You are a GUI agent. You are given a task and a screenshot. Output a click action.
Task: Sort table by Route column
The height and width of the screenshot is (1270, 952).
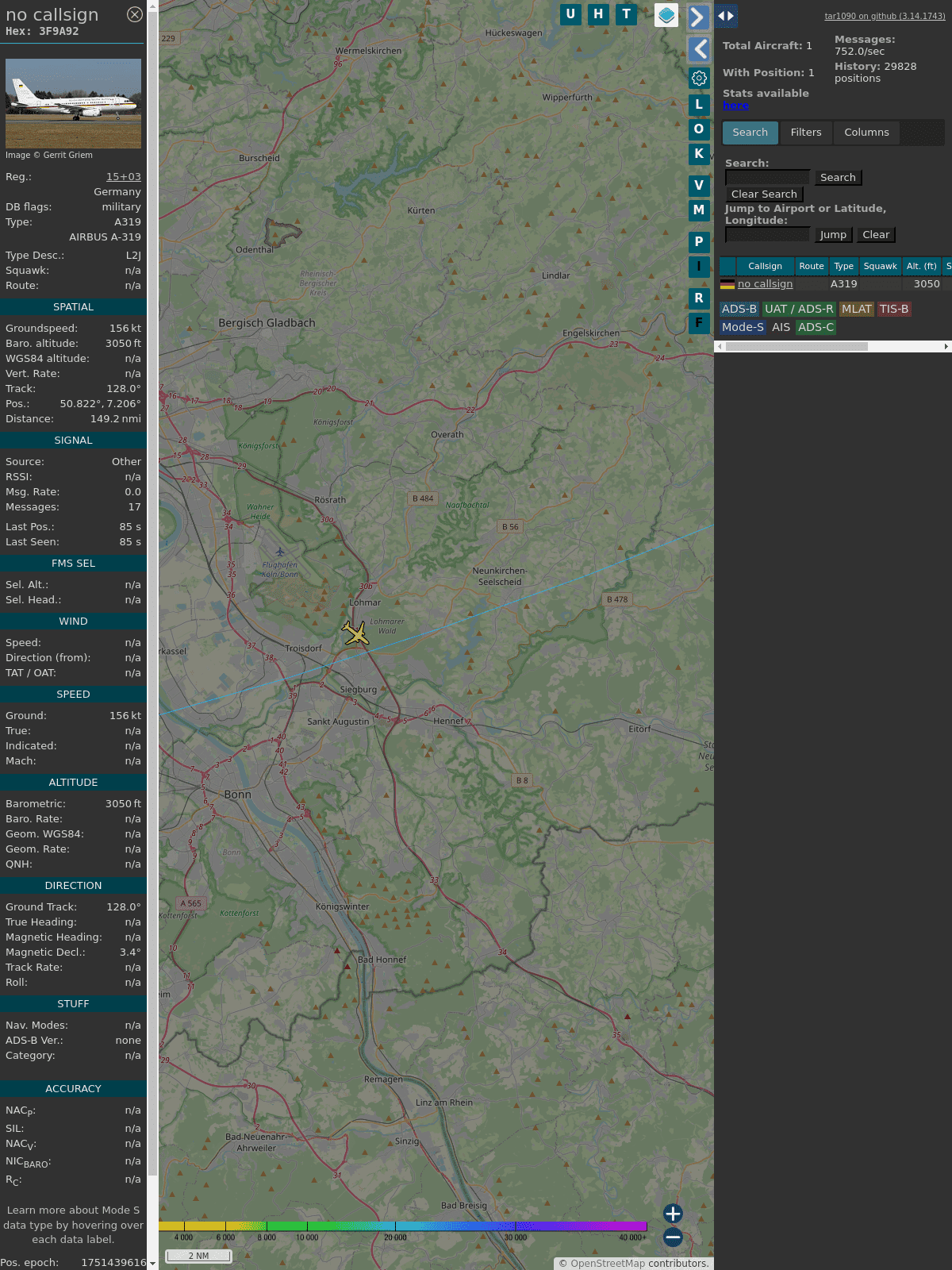tap(812, 267)
